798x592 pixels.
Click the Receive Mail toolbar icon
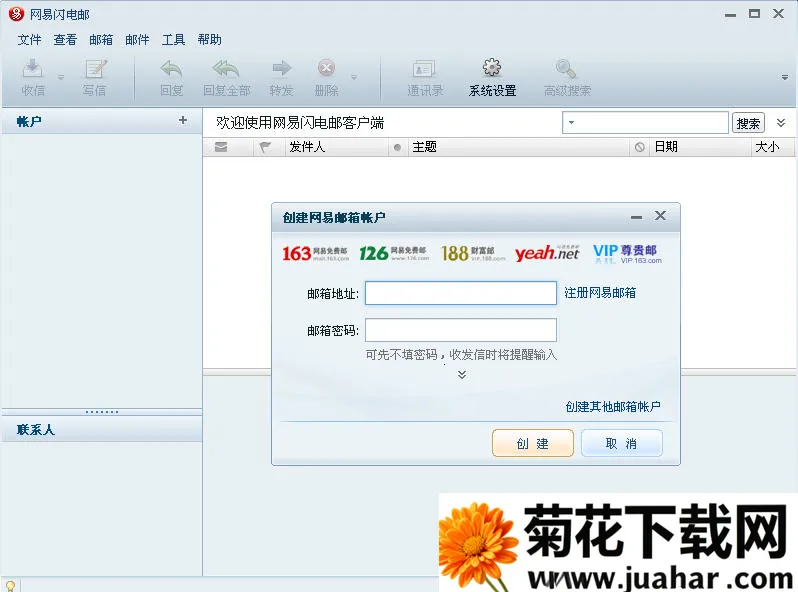tap(33, 69)
